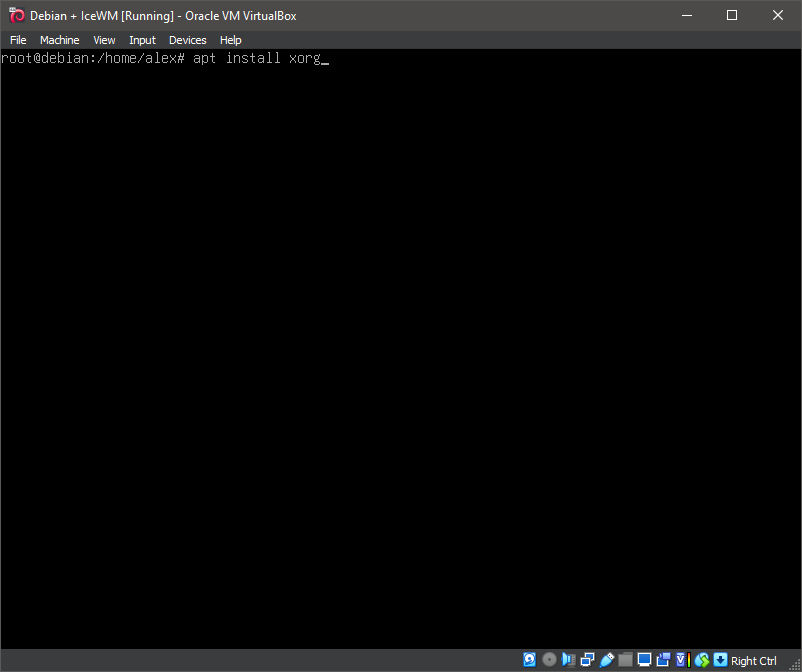Click the recording status icon
This screenshot has width=802, height=672.
[663, 660]
